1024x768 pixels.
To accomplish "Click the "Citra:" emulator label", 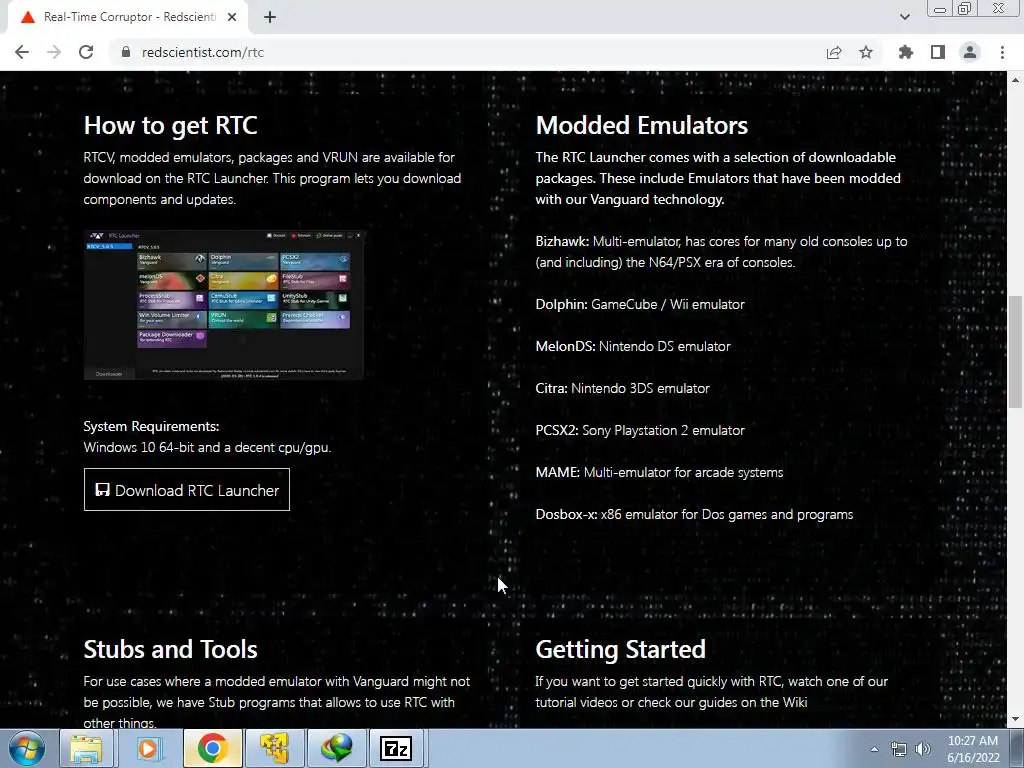I will pyautogui.click(x=552, y=388).
